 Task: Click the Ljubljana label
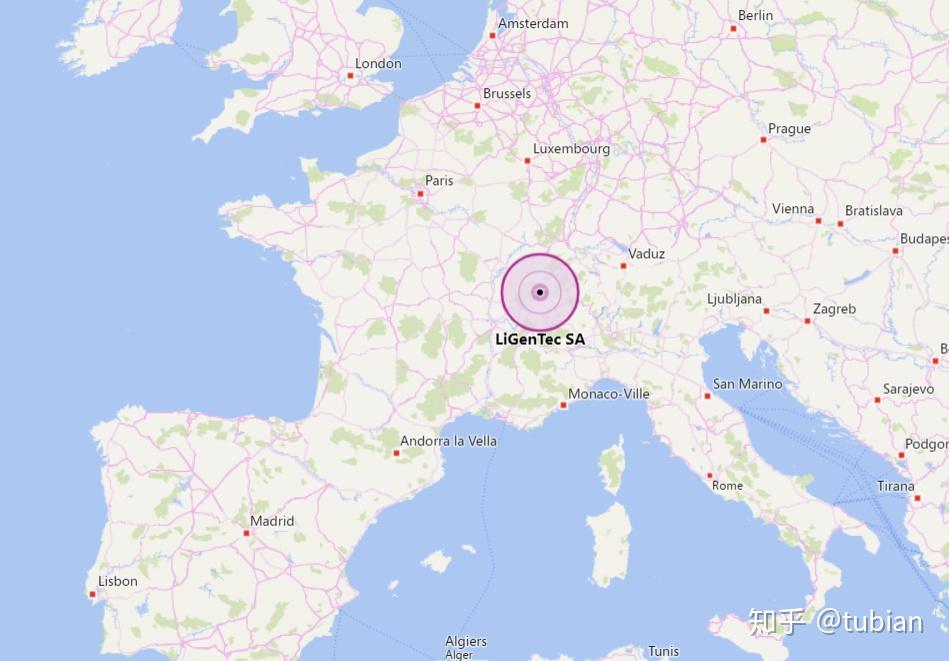click(734, 299)
